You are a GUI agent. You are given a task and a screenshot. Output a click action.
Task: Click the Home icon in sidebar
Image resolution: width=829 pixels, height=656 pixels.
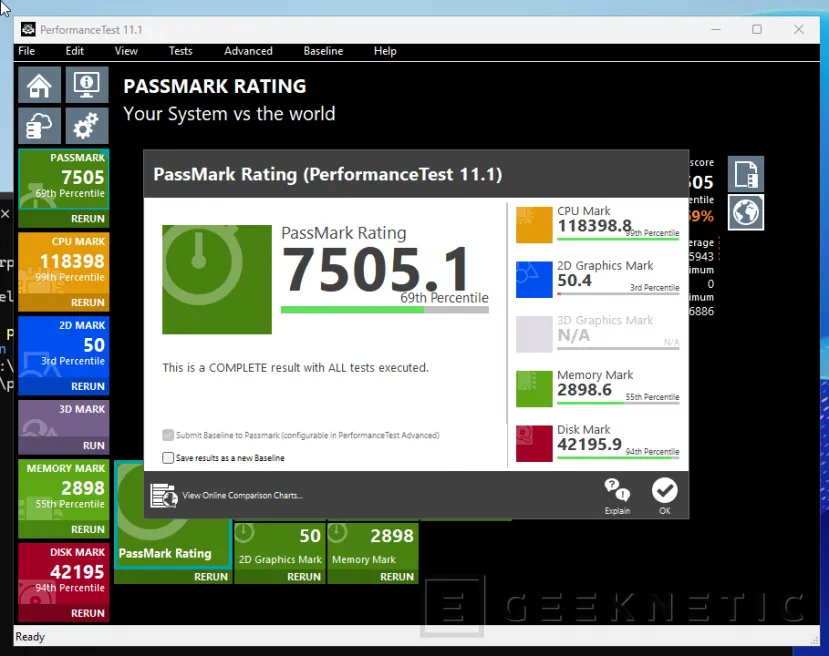point(39,85)
